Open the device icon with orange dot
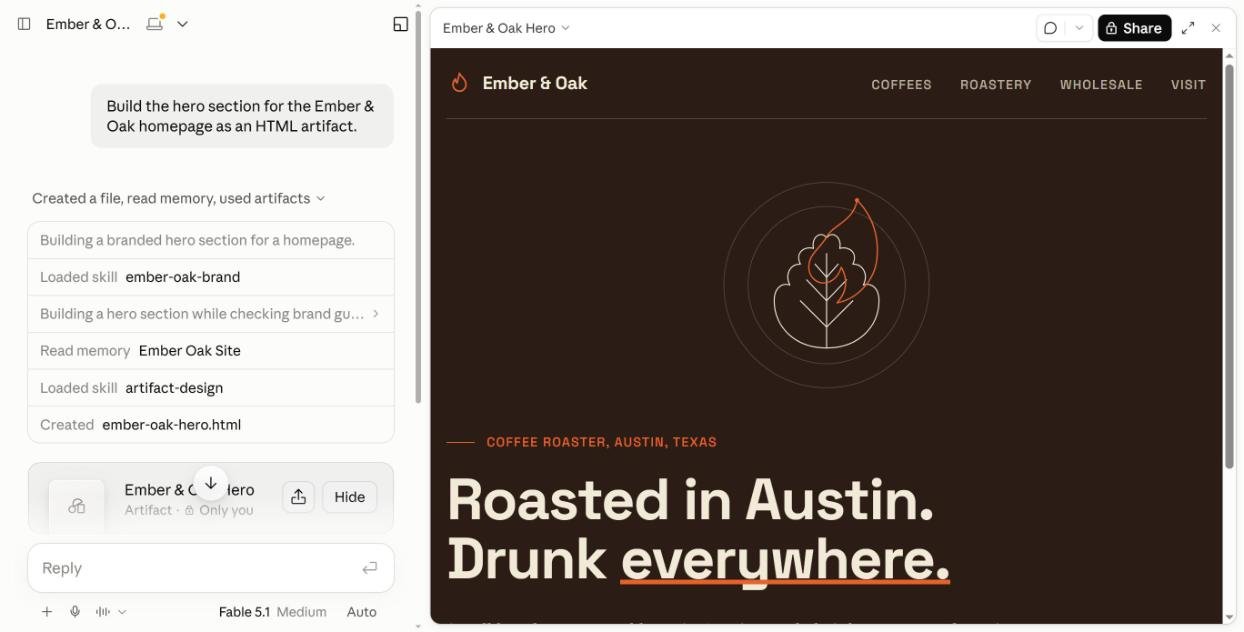 tap(155, 23)
